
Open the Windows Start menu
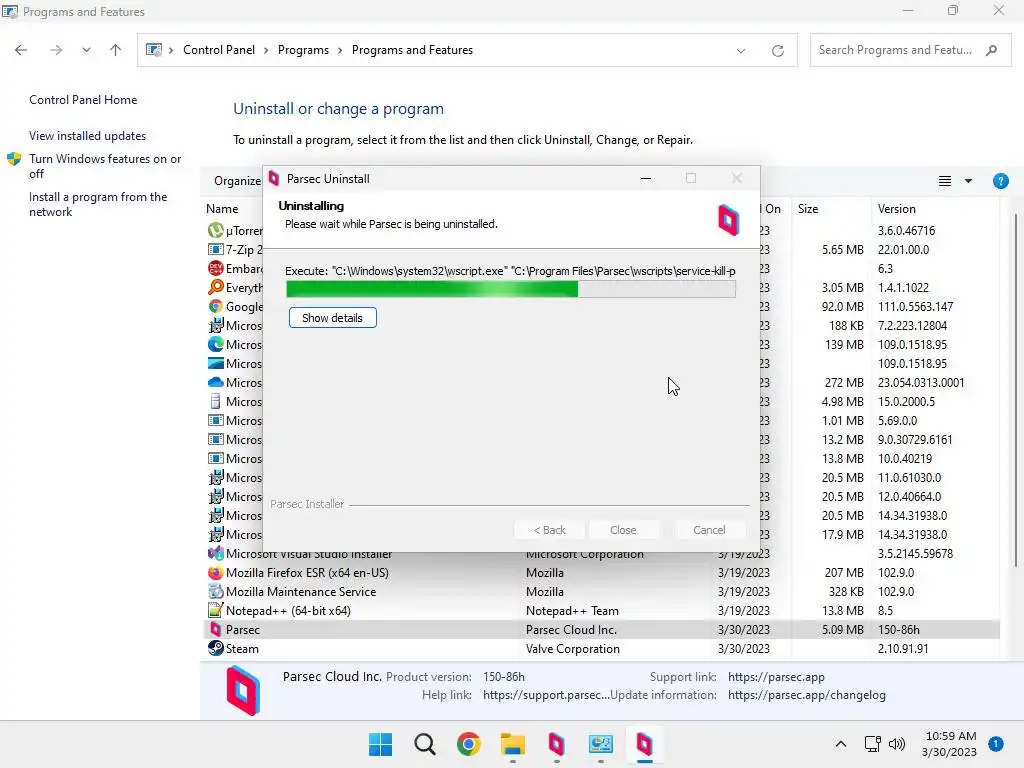(x=381, y=744)
